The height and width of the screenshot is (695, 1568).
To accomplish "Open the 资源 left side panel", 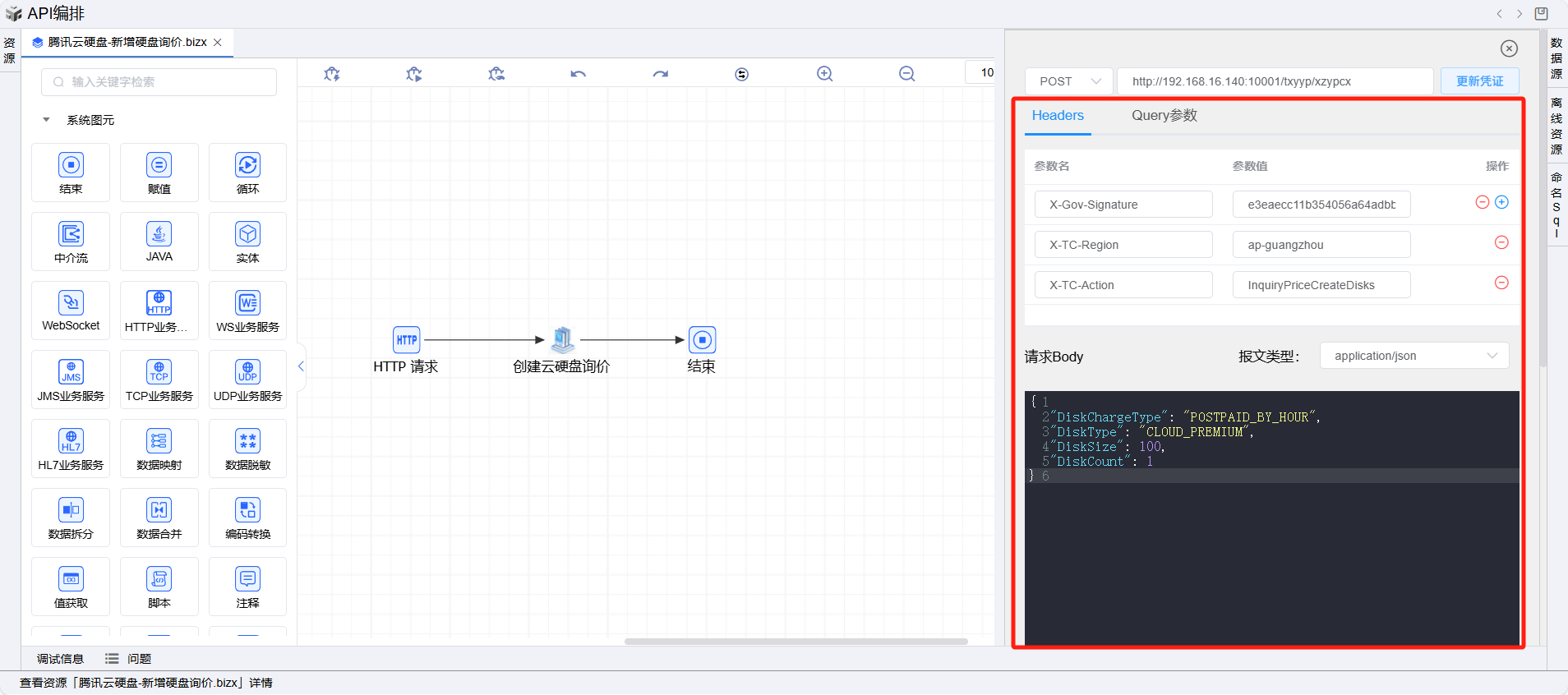I will click(9, 50).
